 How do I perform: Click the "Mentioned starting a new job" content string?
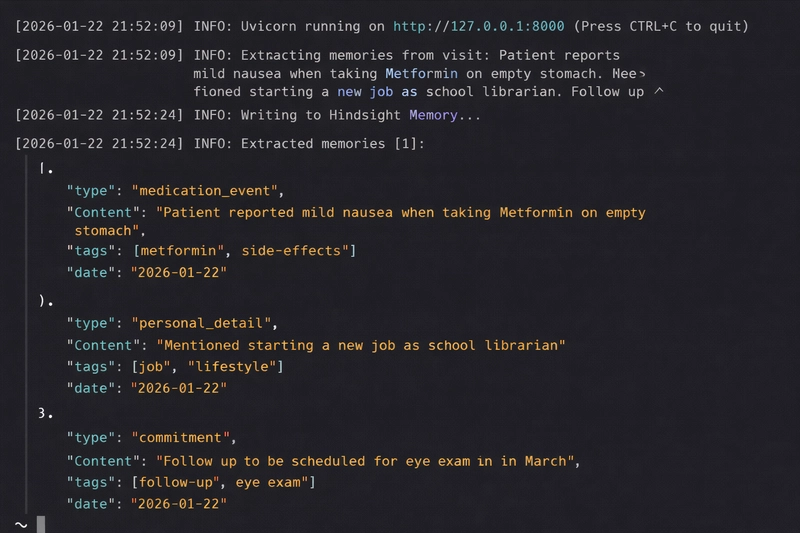[361, 345]
